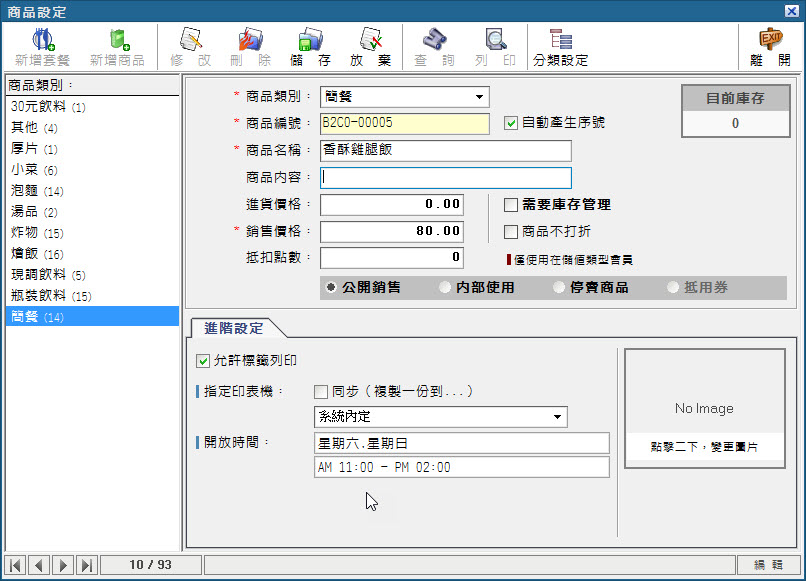The width and height of the screenshot is (806, 581).
Task: Click the No Image picture placeholder
Action: (704, 408)
